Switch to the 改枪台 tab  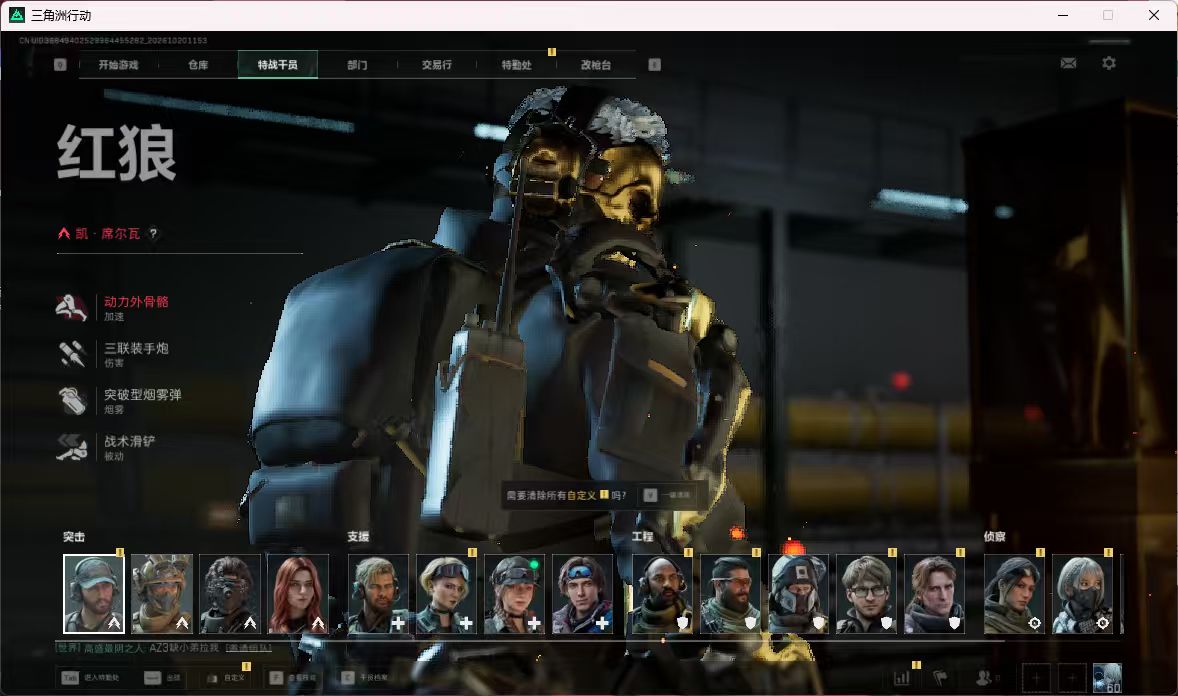[596, 65]
